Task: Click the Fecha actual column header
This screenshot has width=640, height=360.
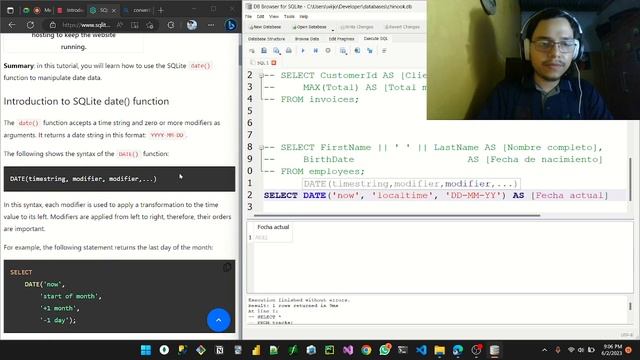Action: [x=273, y=227]
